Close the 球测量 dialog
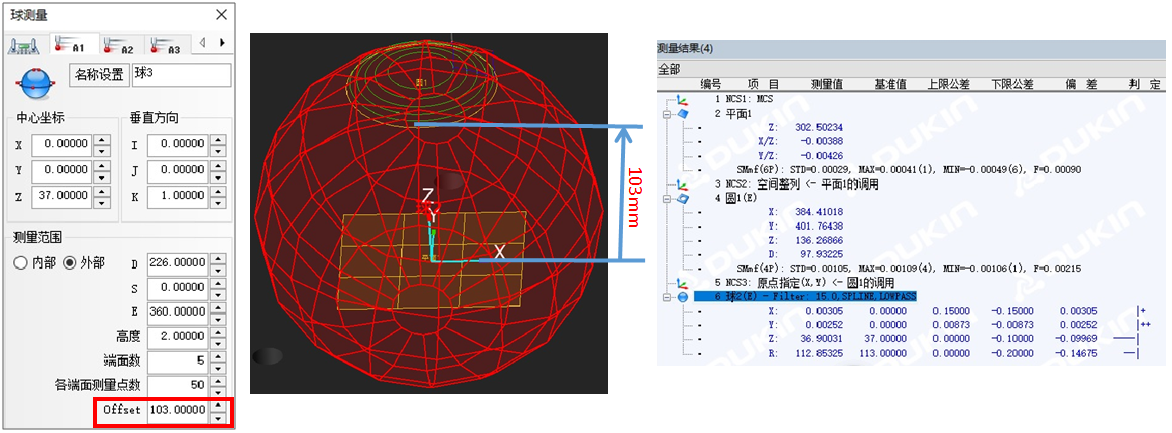The image size is (1172, 433). pos(221,15)
